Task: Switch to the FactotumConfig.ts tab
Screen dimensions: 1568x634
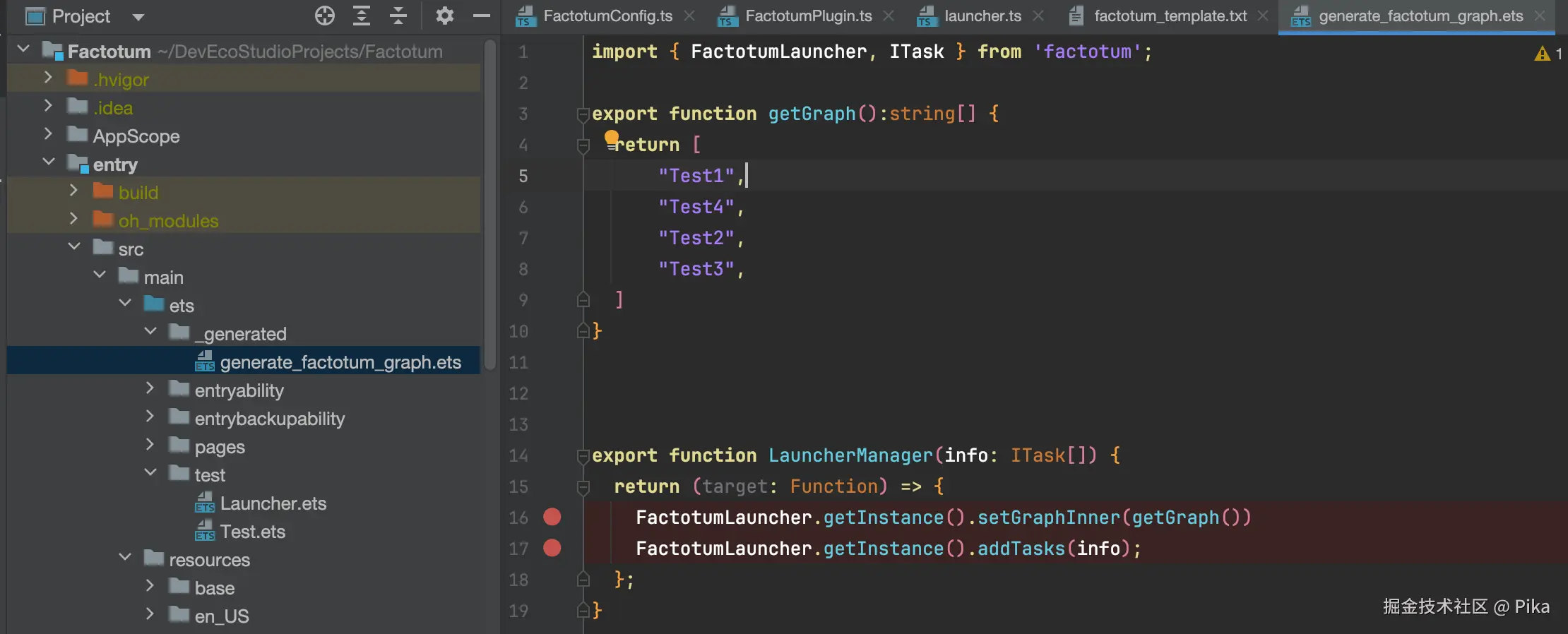Action: pos(607,16)
